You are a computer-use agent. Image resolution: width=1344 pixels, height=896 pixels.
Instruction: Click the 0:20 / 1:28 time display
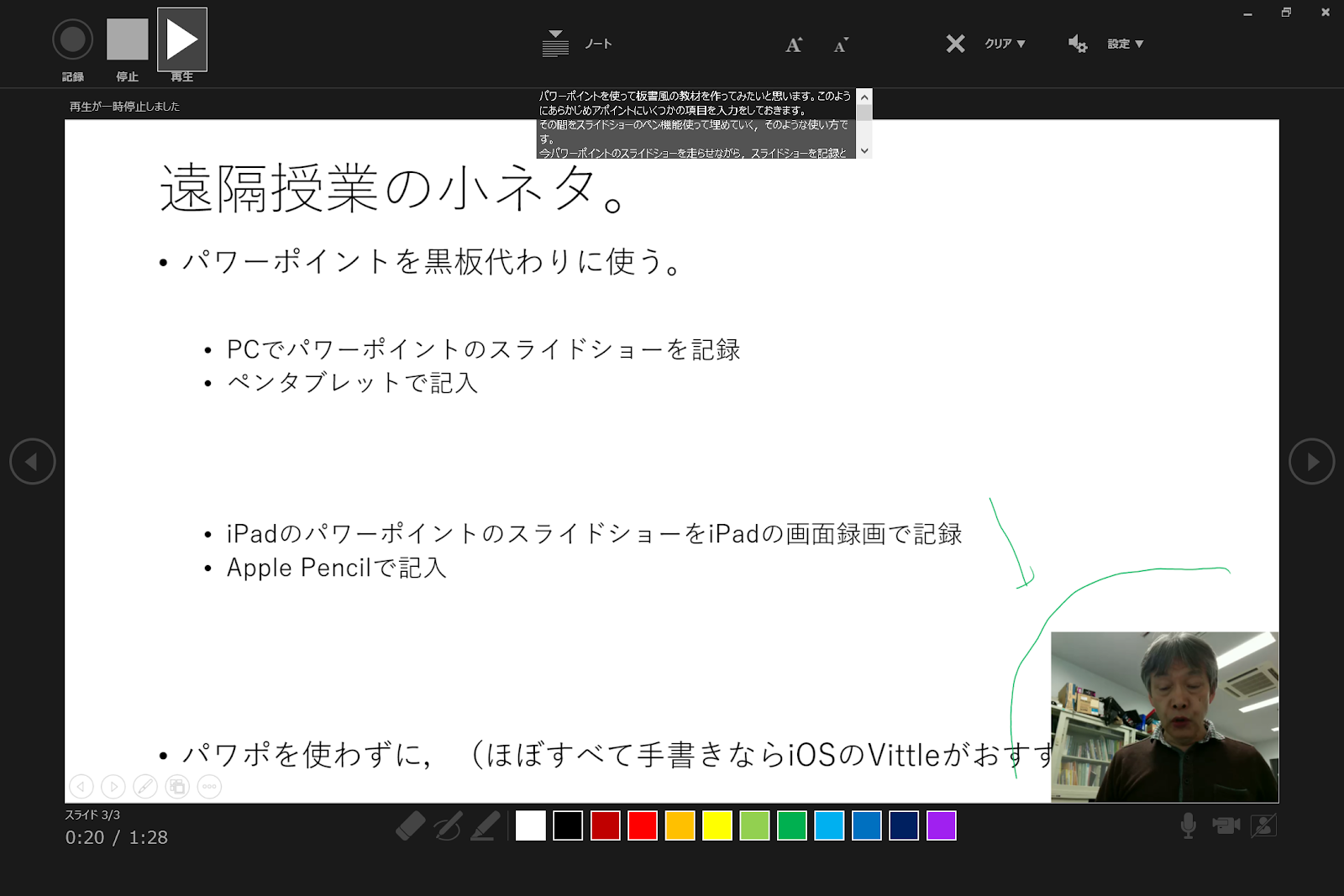tap(117, 837)
